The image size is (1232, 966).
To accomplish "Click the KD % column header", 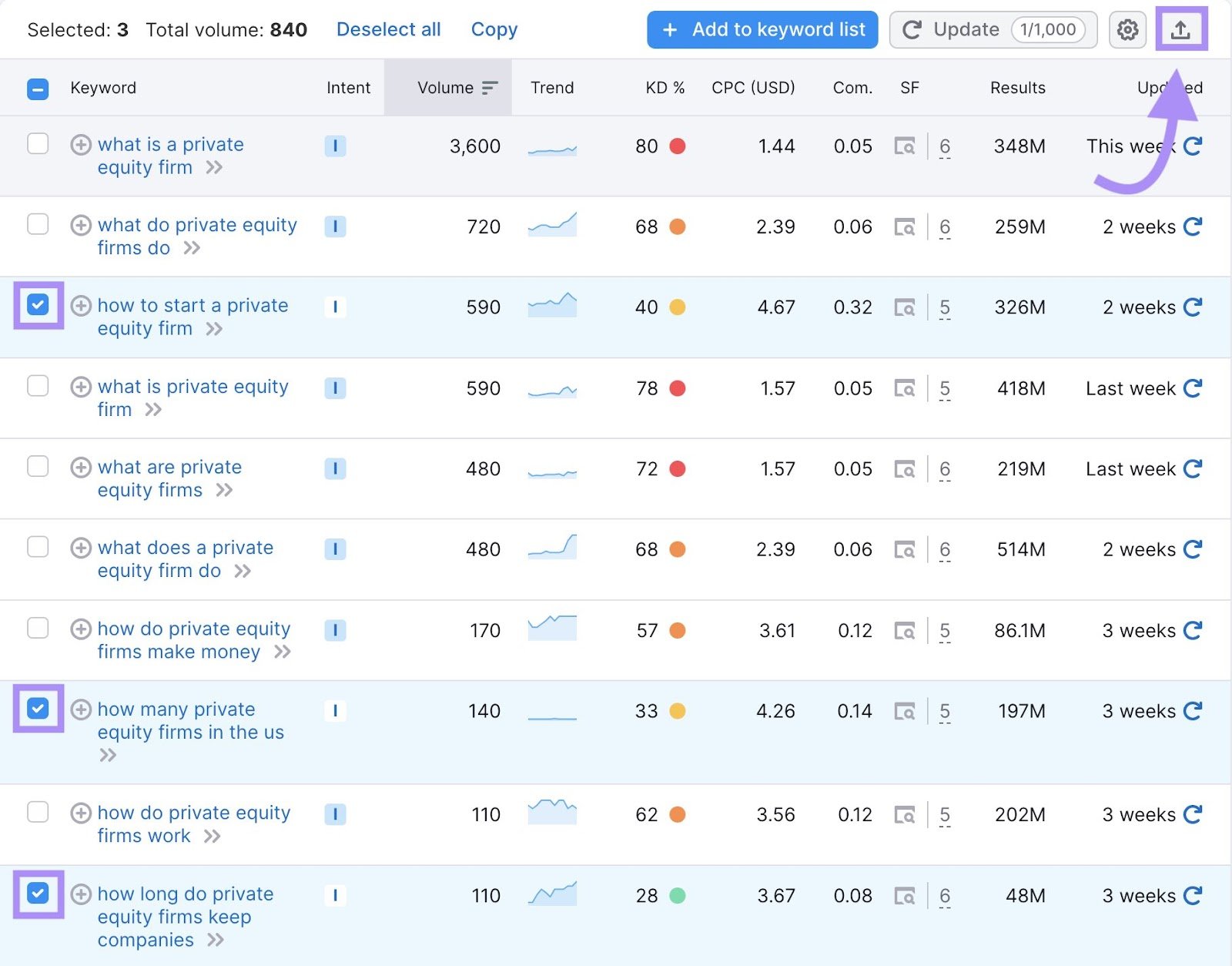I will 665,87.
